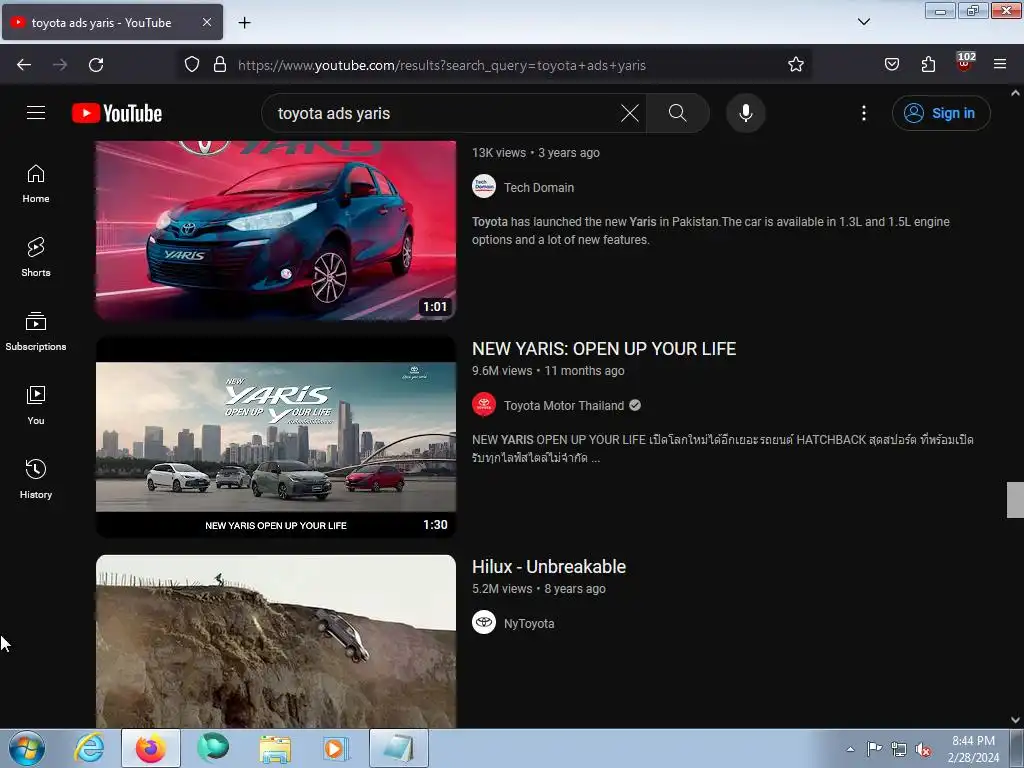Go to Home in sidebar
1024x768 pixels.
[x=36, y=184]
